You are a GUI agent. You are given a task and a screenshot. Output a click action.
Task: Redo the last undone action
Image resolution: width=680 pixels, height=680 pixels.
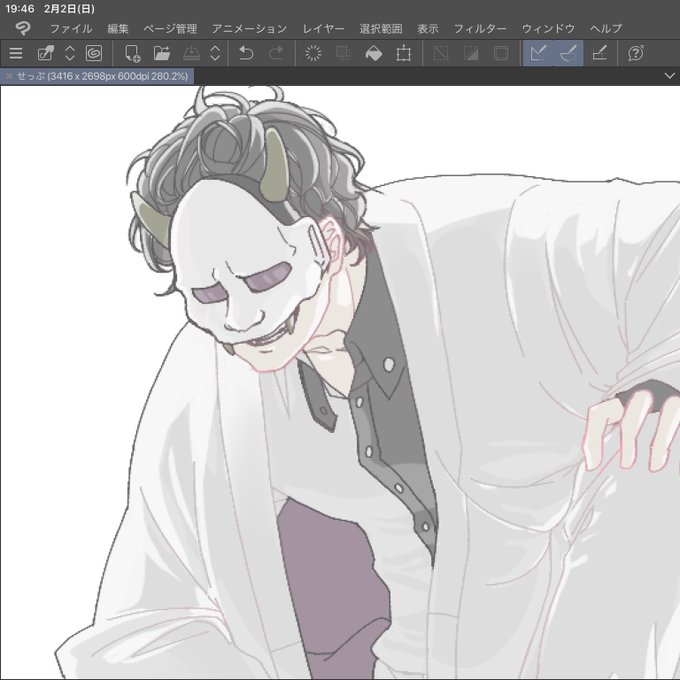[276, 53]
